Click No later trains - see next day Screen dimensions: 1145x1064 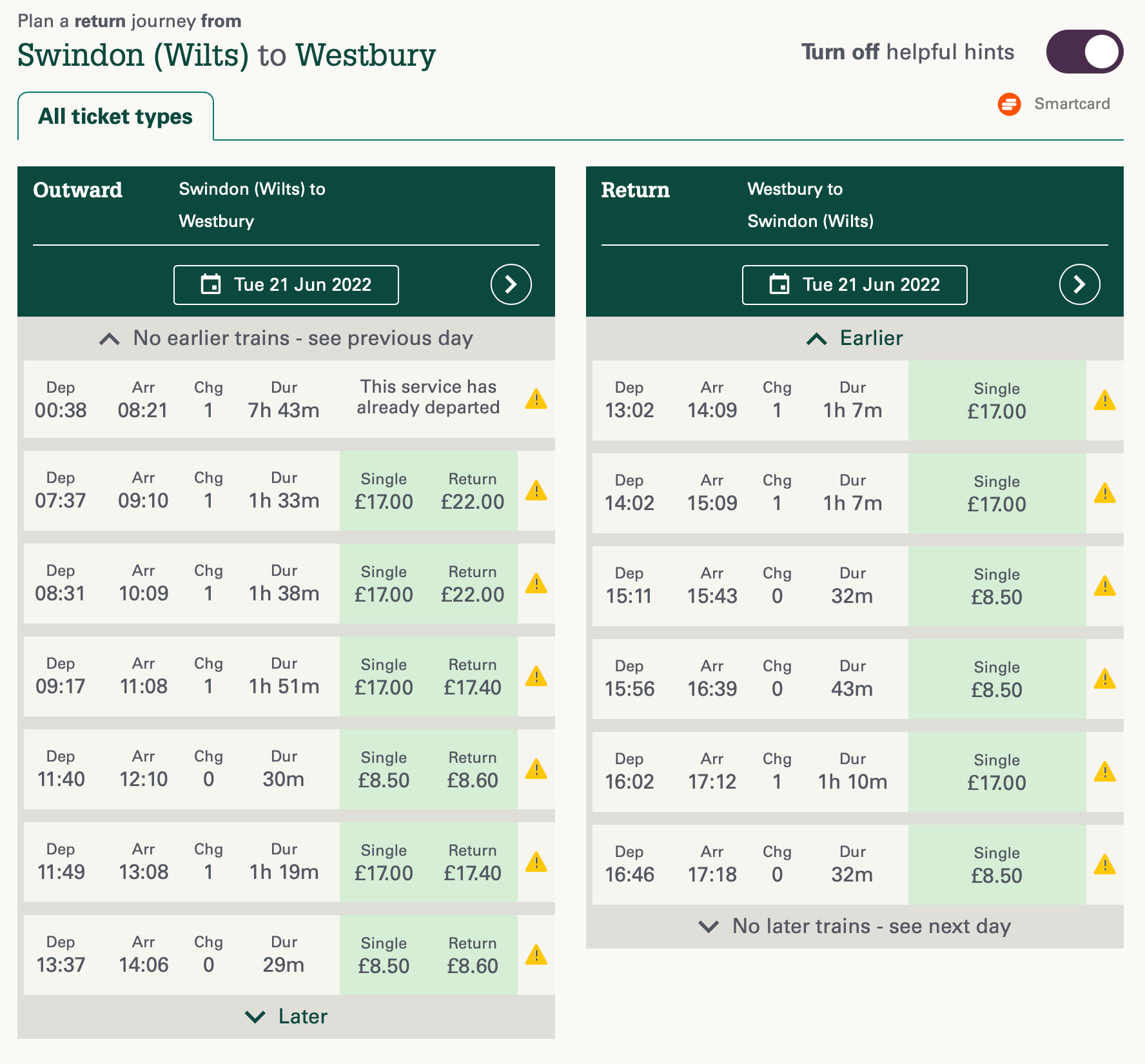(x=855, y=927)
